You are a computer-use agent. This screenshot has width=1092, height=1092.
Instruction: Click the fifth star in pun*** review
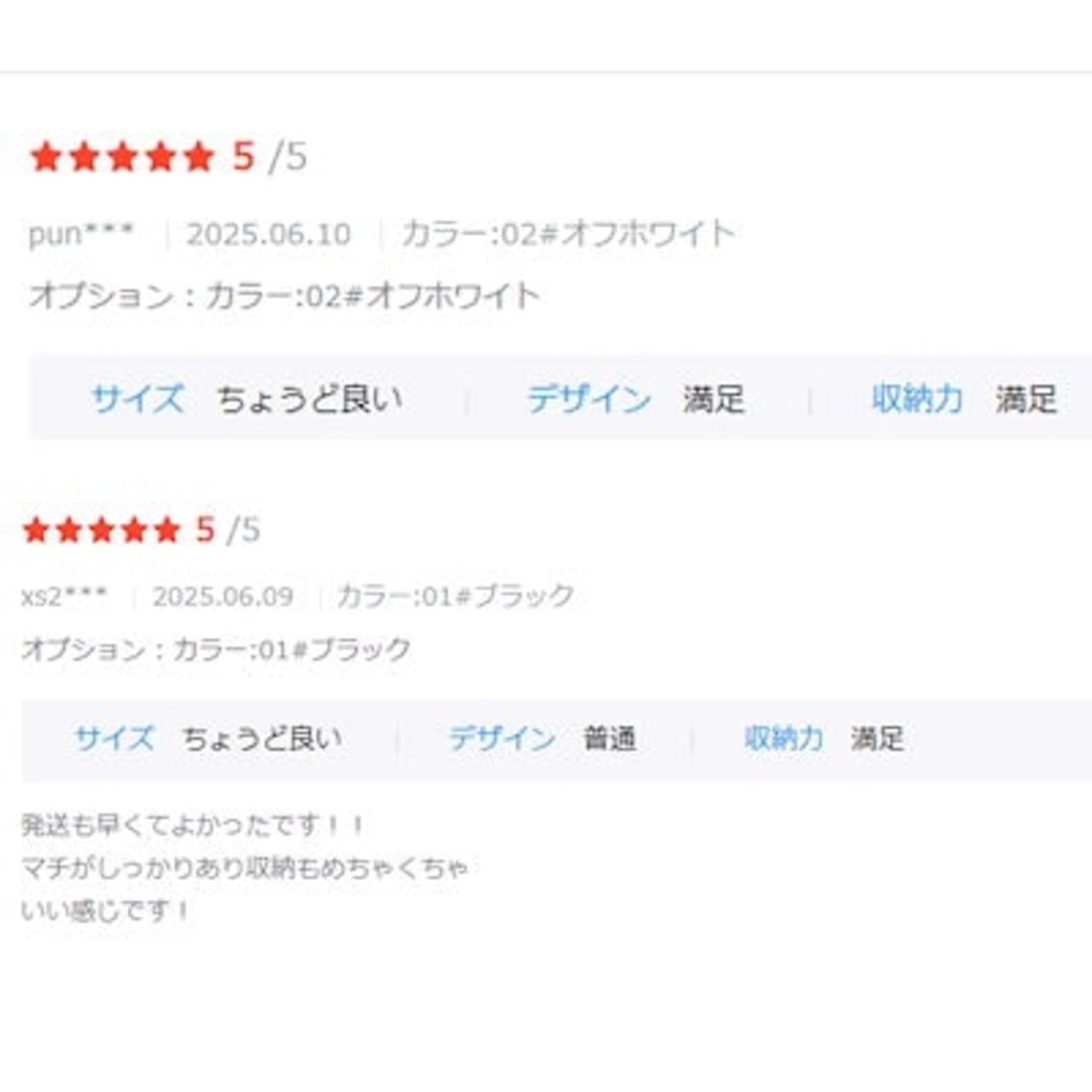tap(199, 157)
